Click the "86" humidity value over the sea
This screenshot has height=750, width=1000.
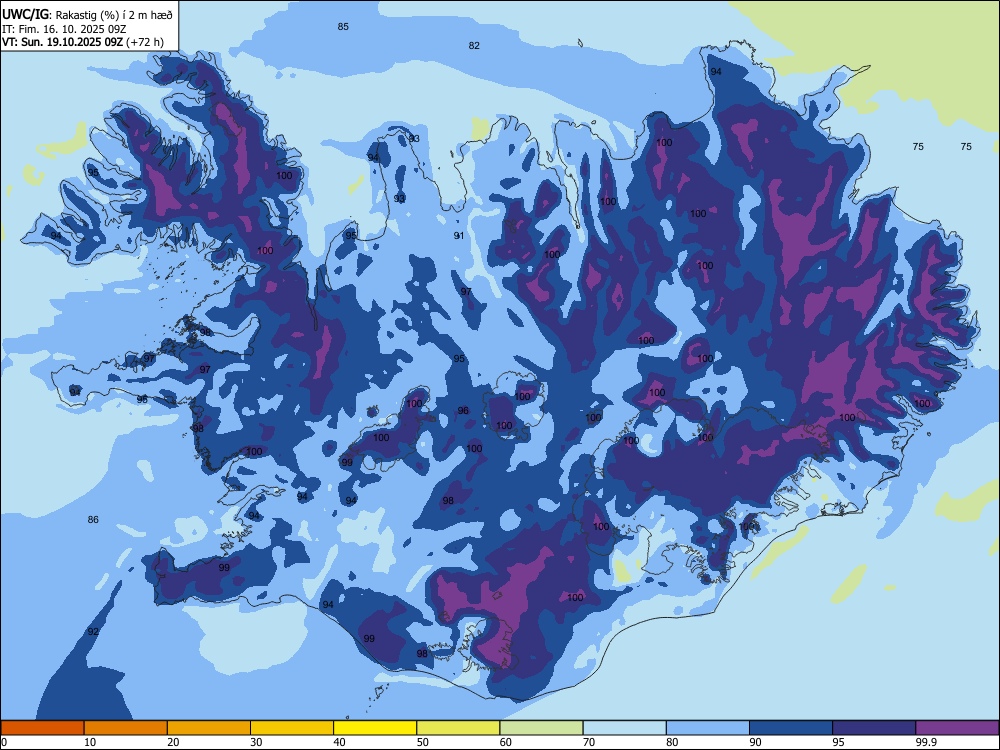(93, 520)
